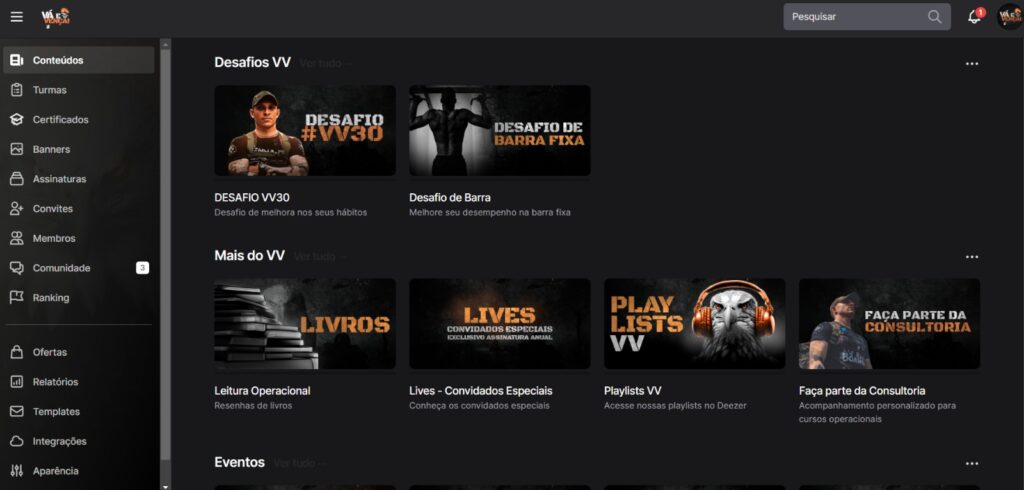Go to Comunidade in the sidebar
The image size is (1024, 490).
61,268
